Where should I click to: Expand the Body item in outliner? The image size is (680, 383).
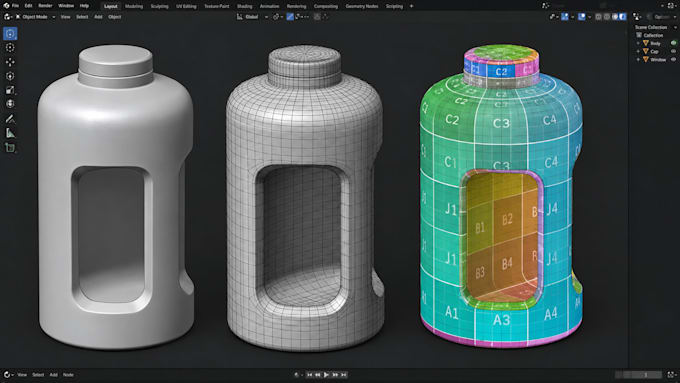coord(638,43)
